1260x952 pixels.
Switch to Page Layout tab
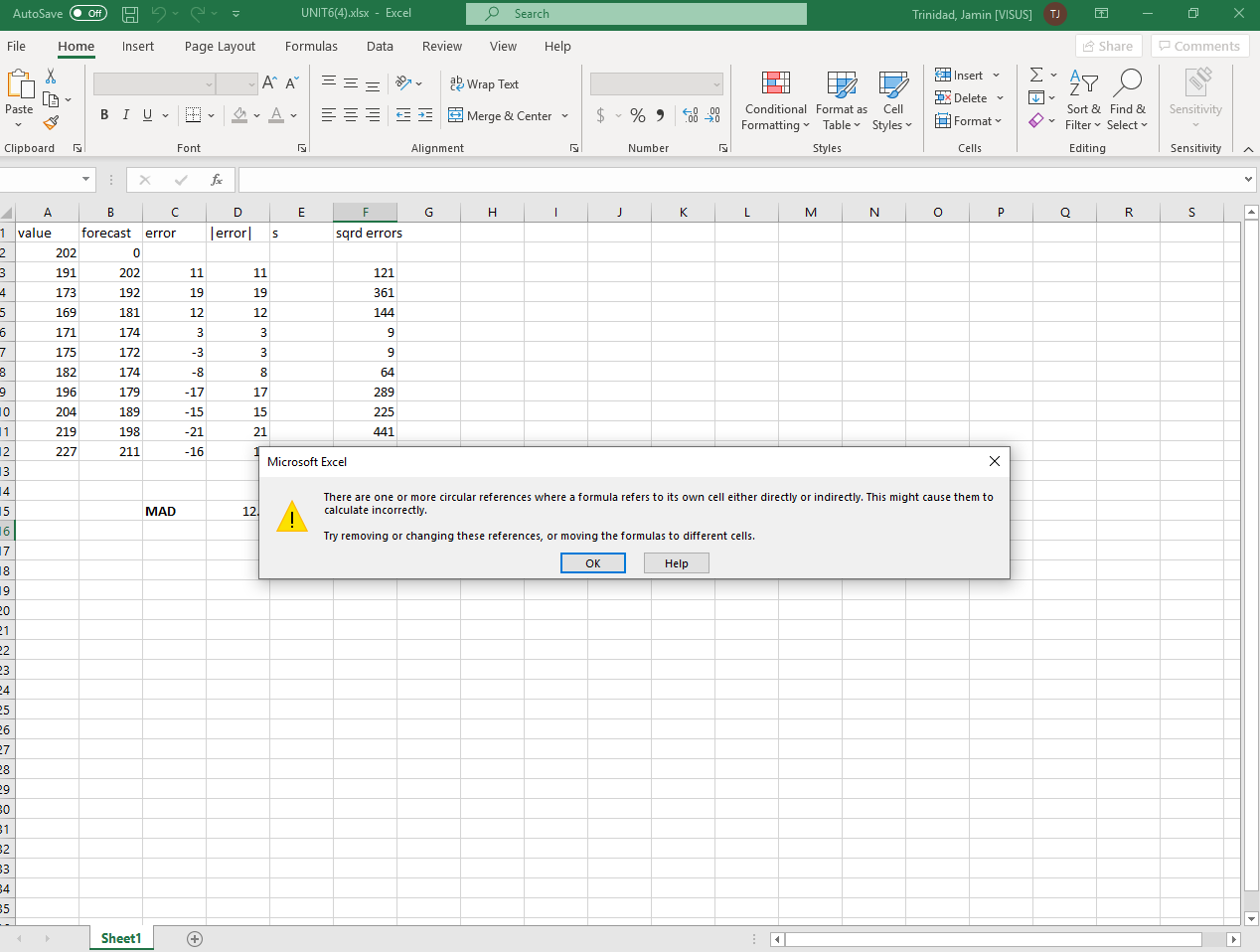[x=220, y=46]
